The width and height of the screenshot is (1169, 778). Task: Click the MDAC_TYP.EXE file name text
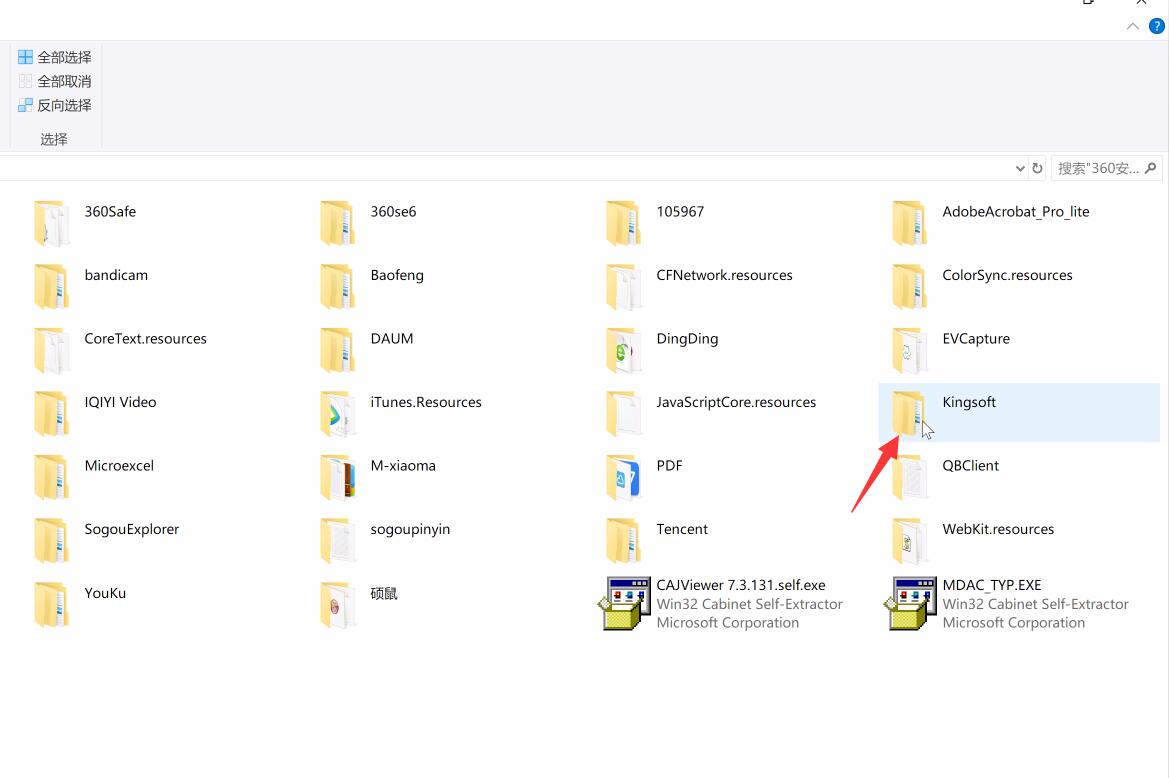pyautogui.click(x=992, y=585)
